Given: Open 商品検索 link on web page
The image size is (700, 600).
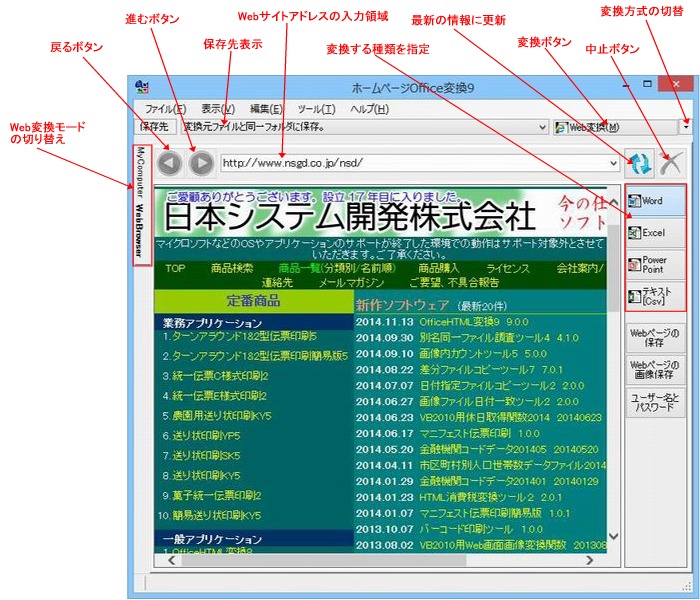Looking at the screenshot, I should [232, 268].
